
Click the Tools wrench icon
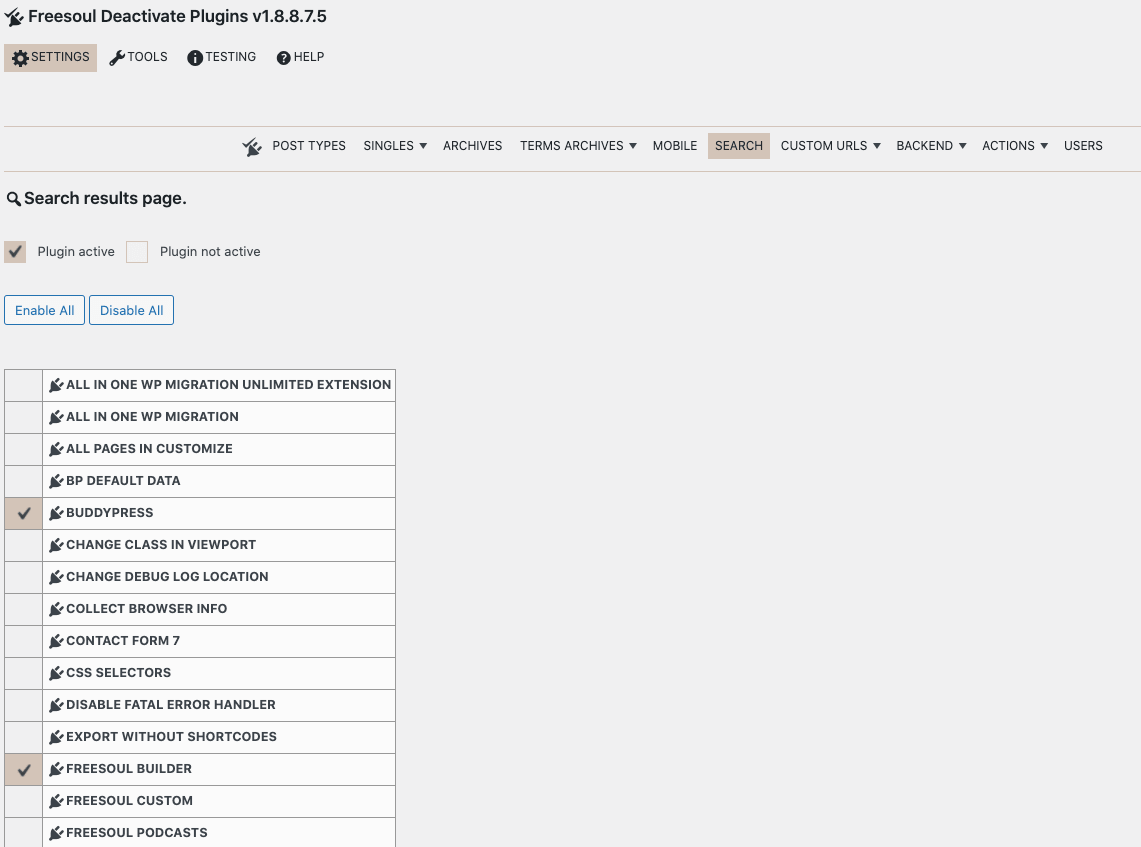pyautogui.click(x=115, y=57)
